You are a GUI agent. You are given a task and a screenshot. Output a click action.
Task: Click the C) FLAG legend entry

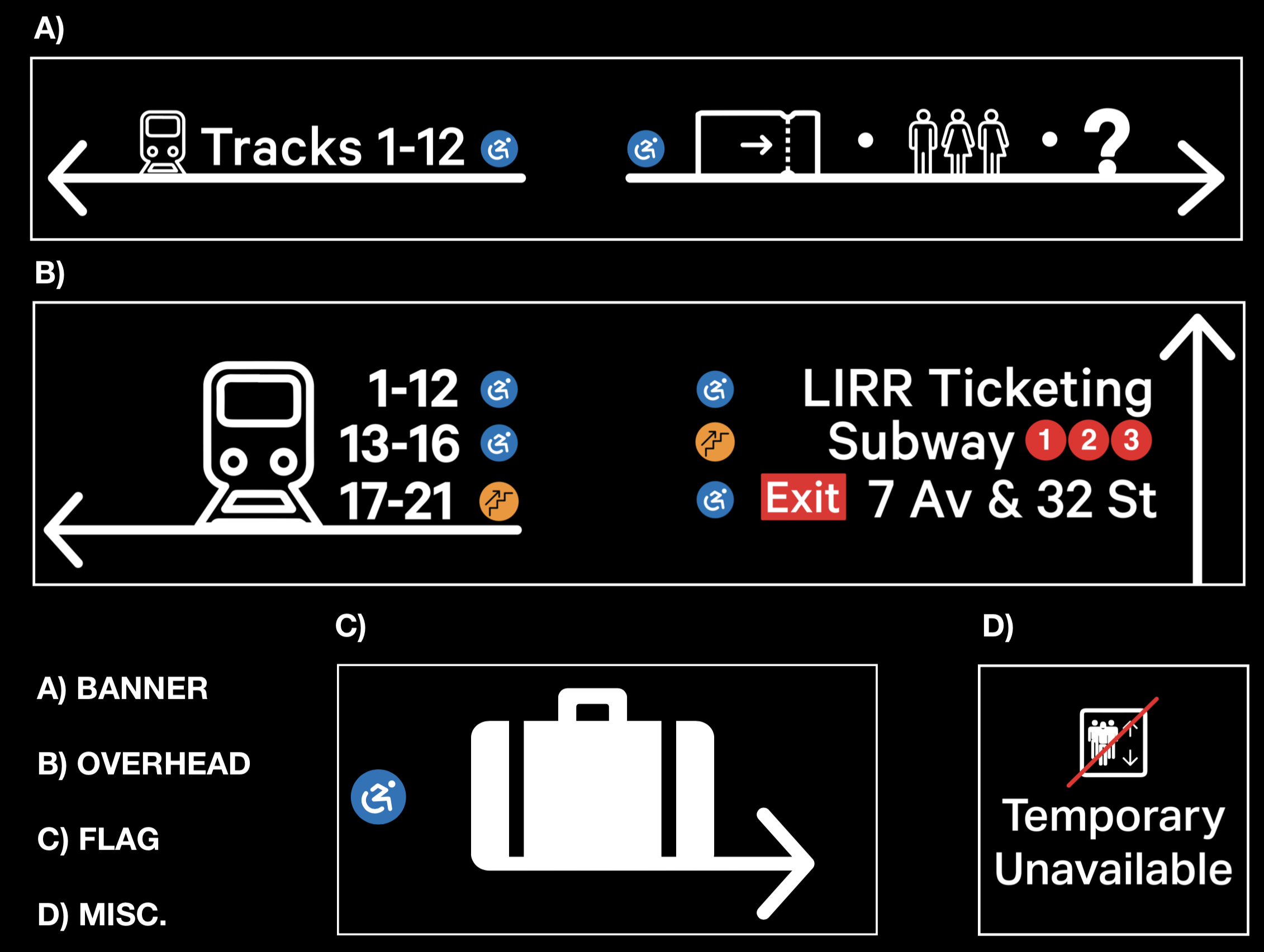tap(98, 840)
